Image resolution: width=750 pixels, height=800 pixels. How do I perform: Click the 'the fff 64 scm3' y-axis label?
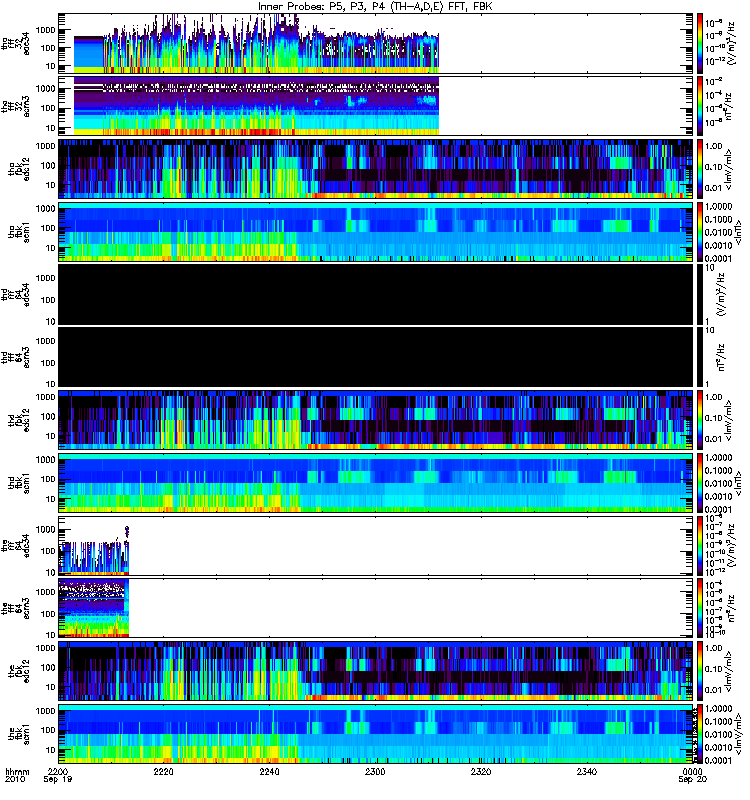click(16, 608)
